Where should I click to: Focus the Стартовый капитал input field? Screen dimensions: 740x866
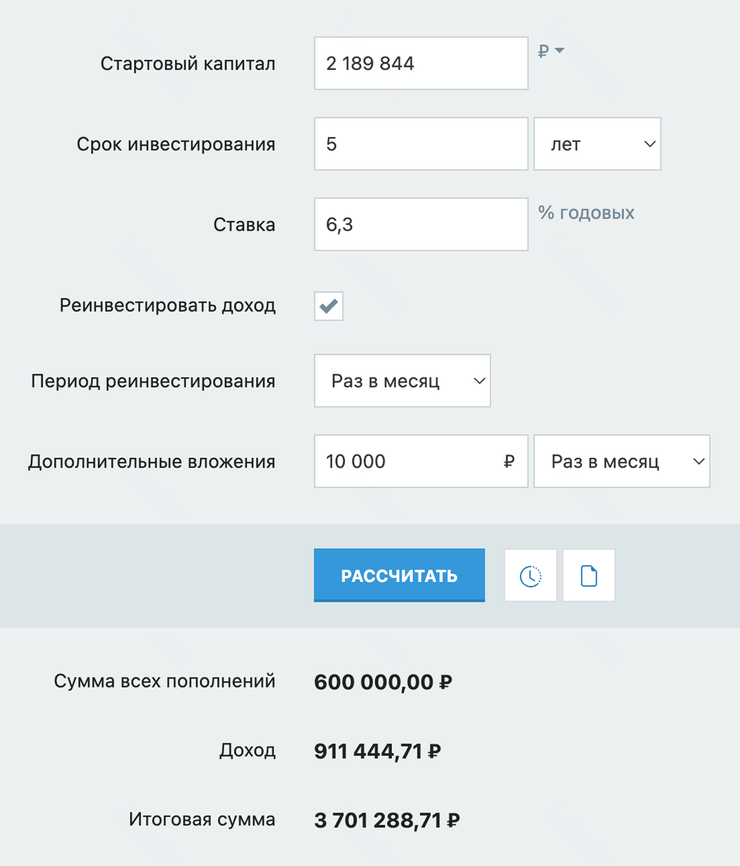[420, 63]
